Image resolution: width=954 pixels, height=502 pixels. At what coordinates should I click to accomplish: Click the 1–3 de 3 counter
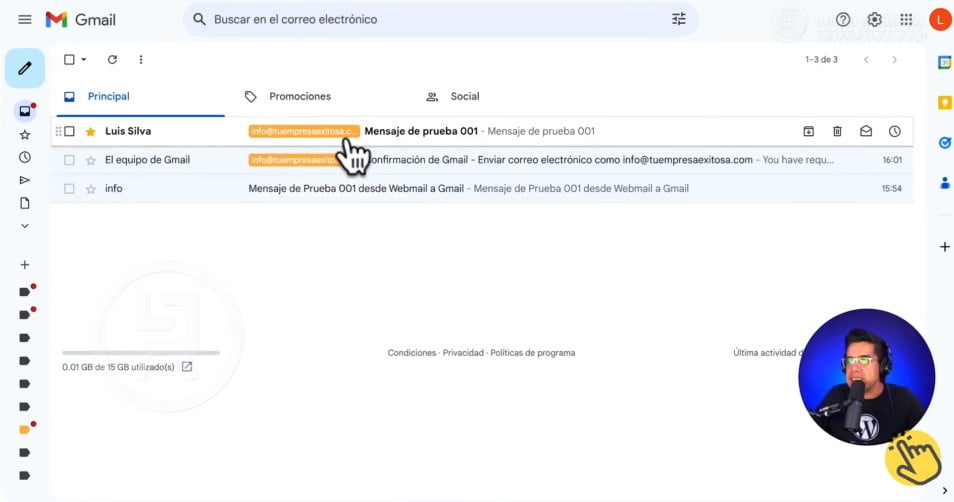[821, 60]
